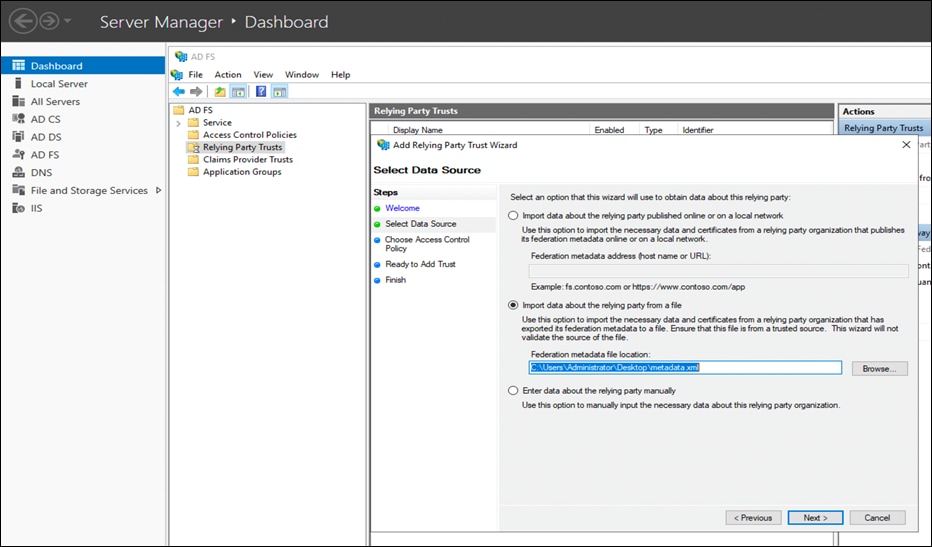Screen dimensions: 932x547
Task: Click the Server Manager back navigation button
Action: click(22, 21)
